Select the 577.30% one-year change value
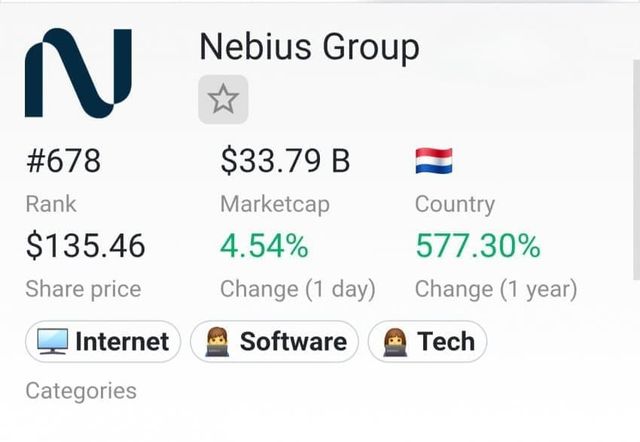 (477, 245)
